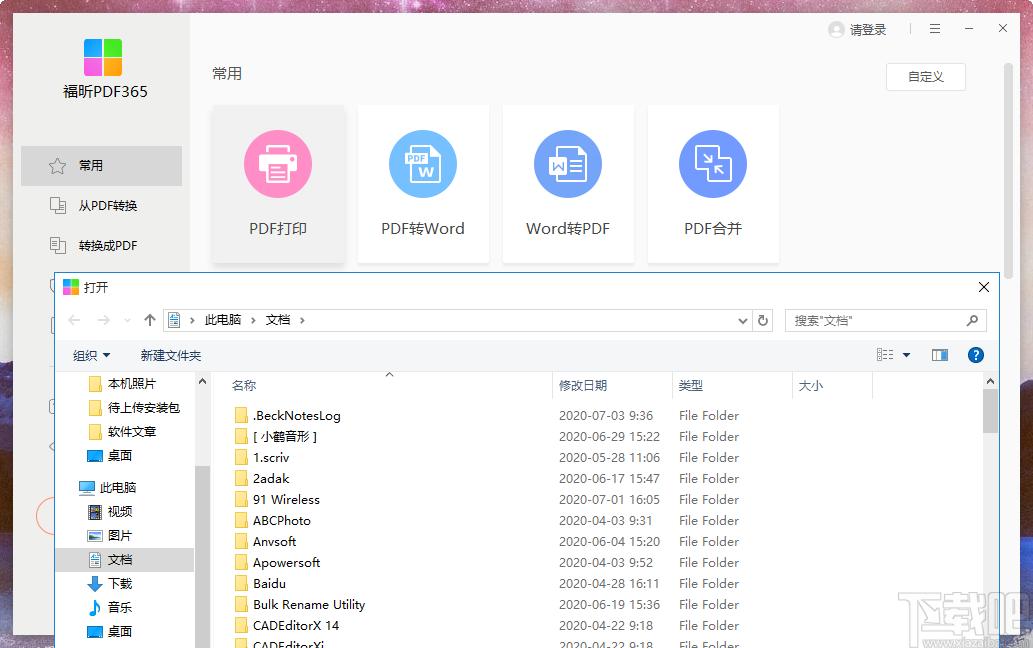Open the PDF打印 tool card
Viewport: 1033px width, 648px height.
point(278,184)
